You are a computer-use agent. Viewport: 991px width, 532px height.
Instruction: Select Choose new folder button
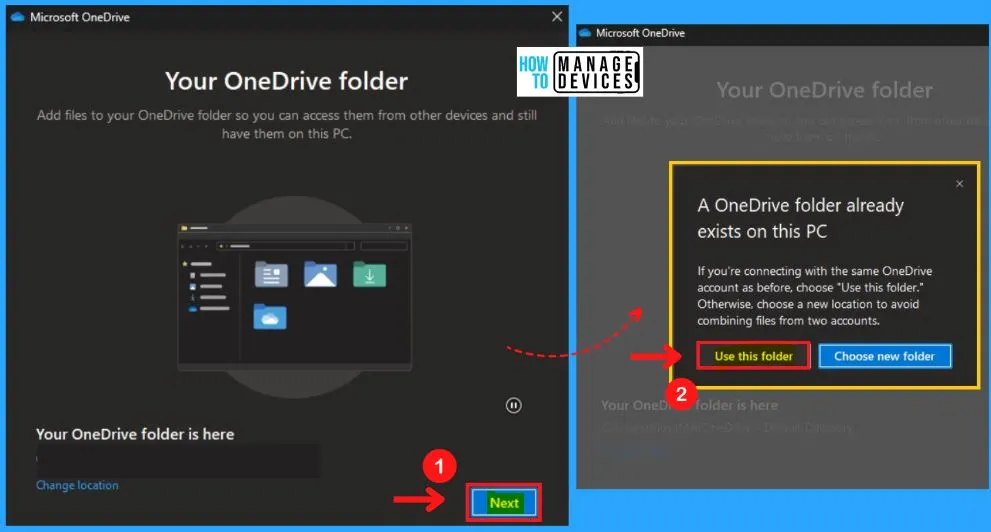point(884,356)
